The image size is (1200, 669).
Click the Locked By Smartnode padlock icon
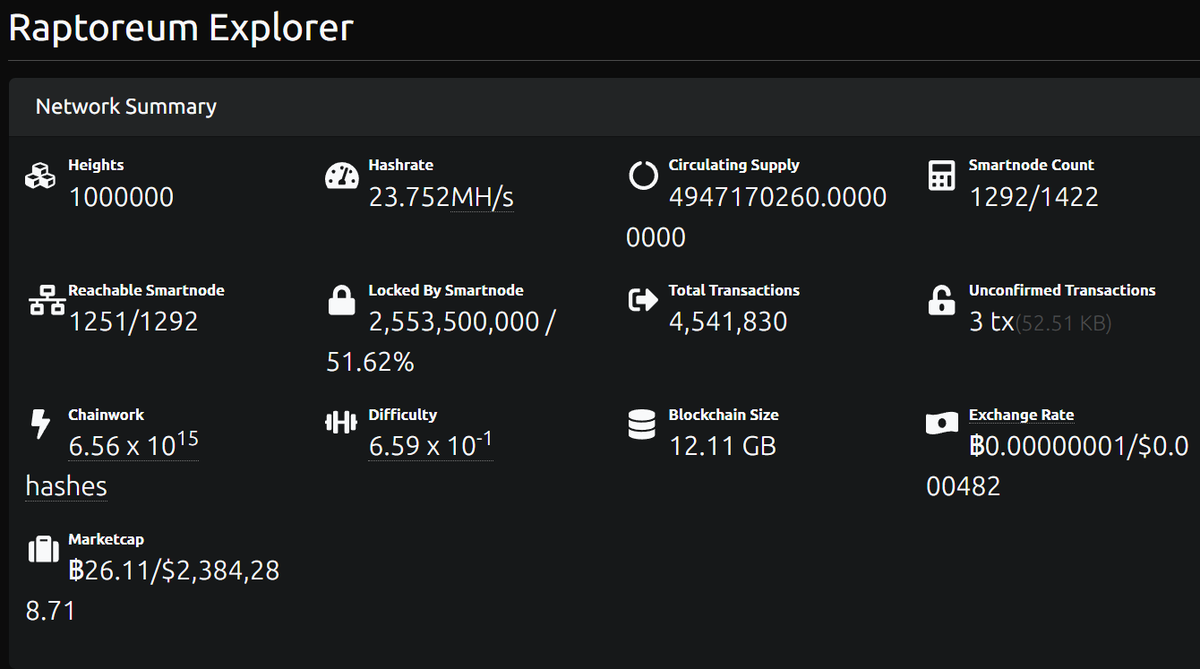pos(342,301)
